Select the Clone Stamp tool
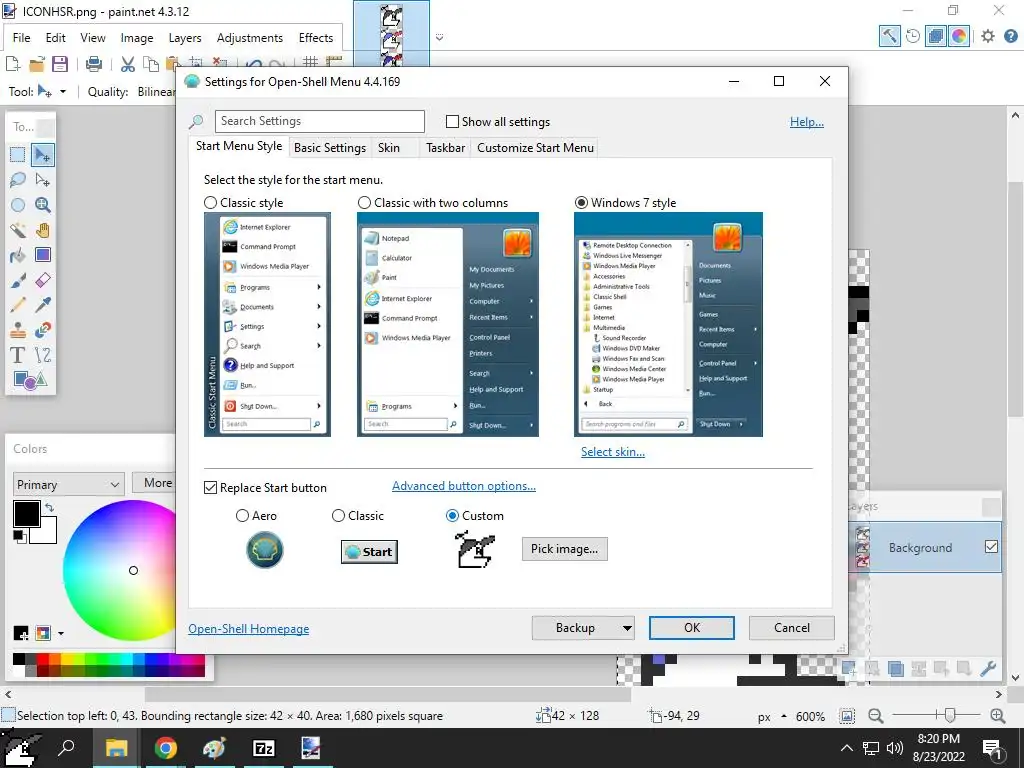Viewport: 1024px width, 768px height. pos(18,330)
